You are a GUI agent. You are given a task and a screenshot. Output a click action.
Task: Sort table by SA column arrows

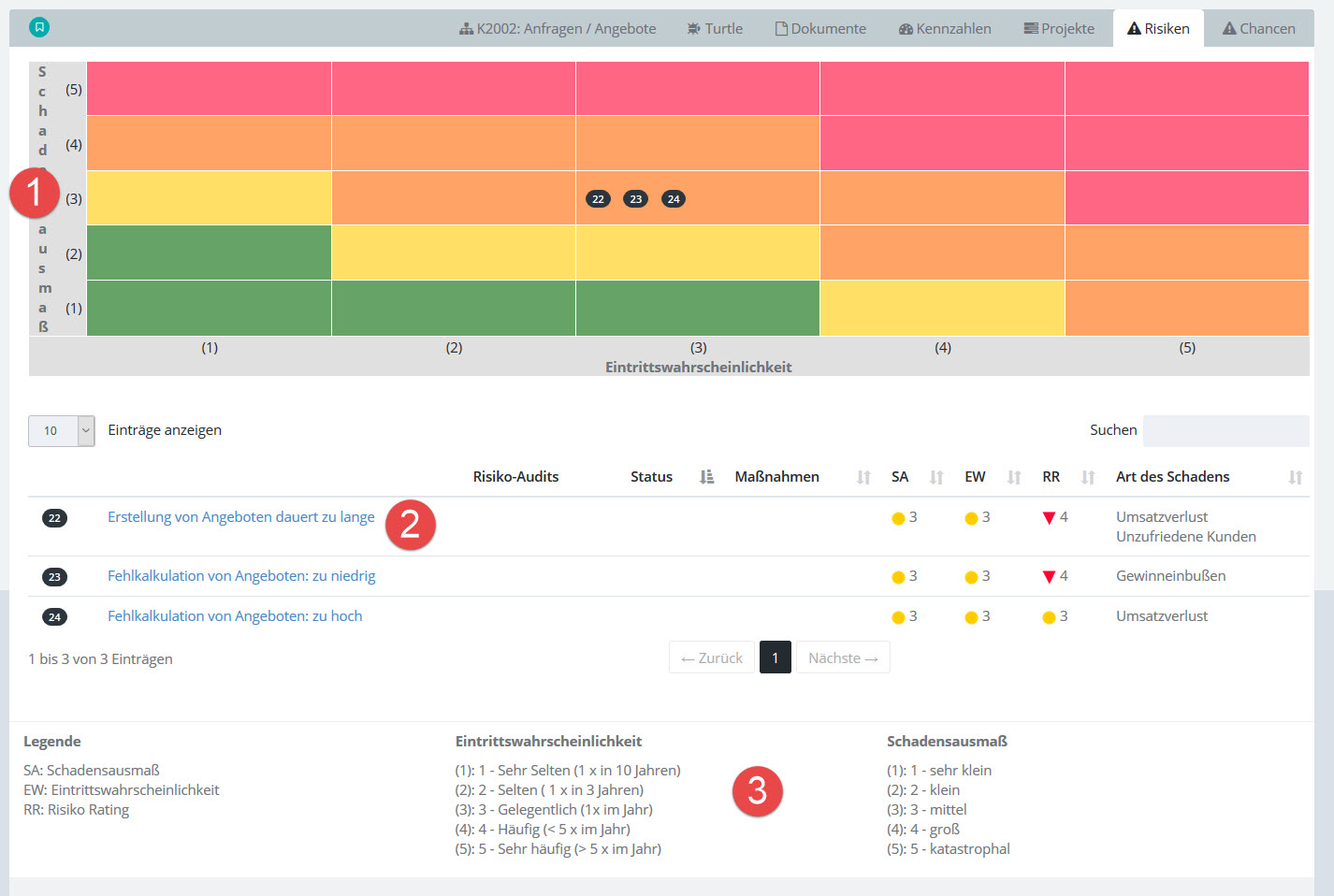[x=936, y=477]
